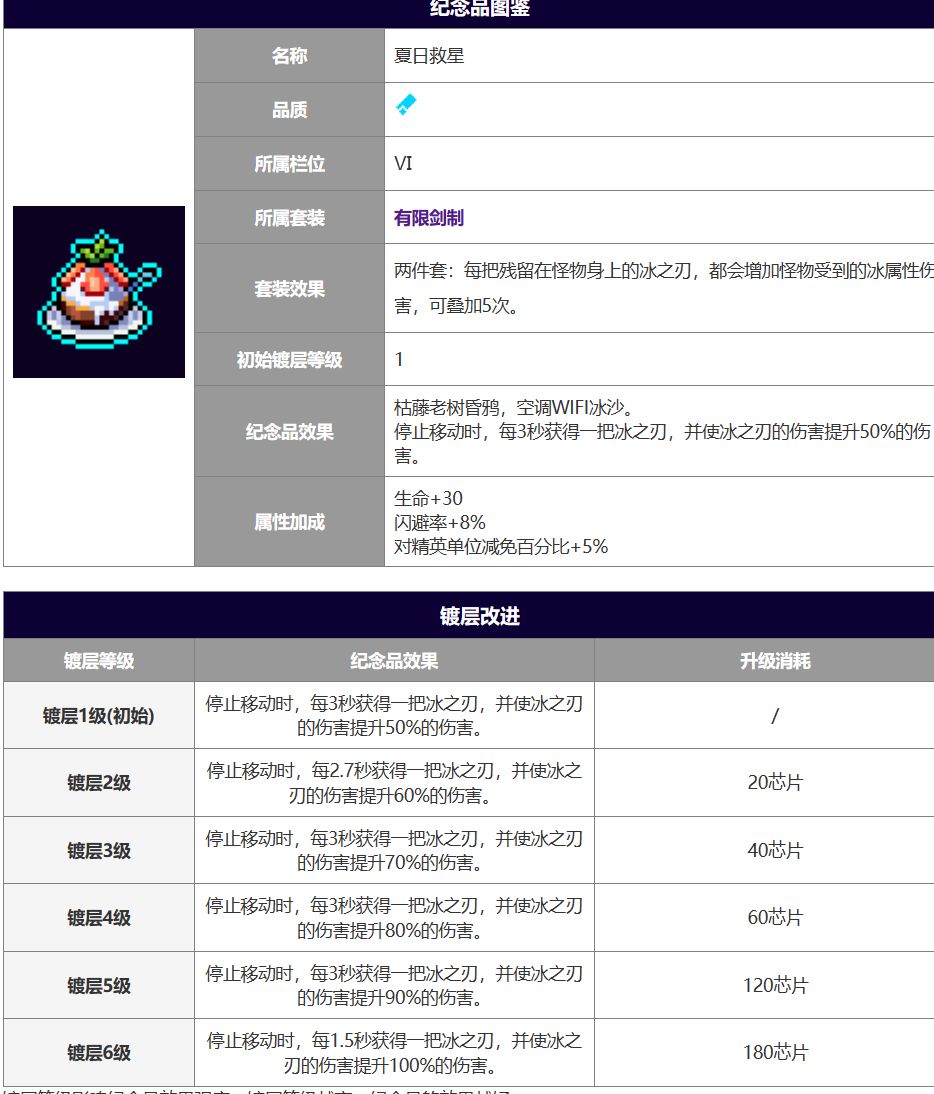Select the 镀层1级(初始) row label

[98, 715]
